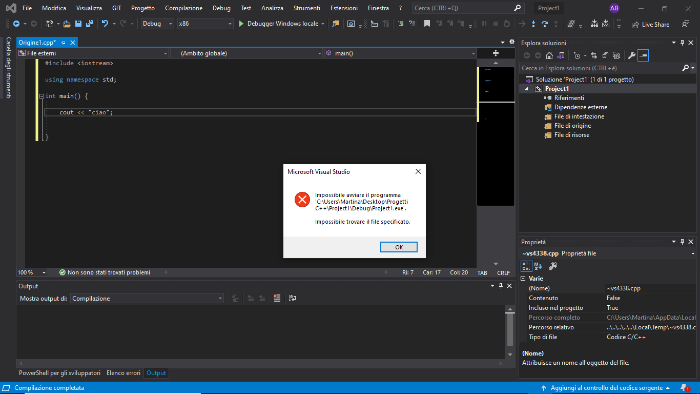
Task: Open the main() member dropdown
Action: (x=400, y=53)
